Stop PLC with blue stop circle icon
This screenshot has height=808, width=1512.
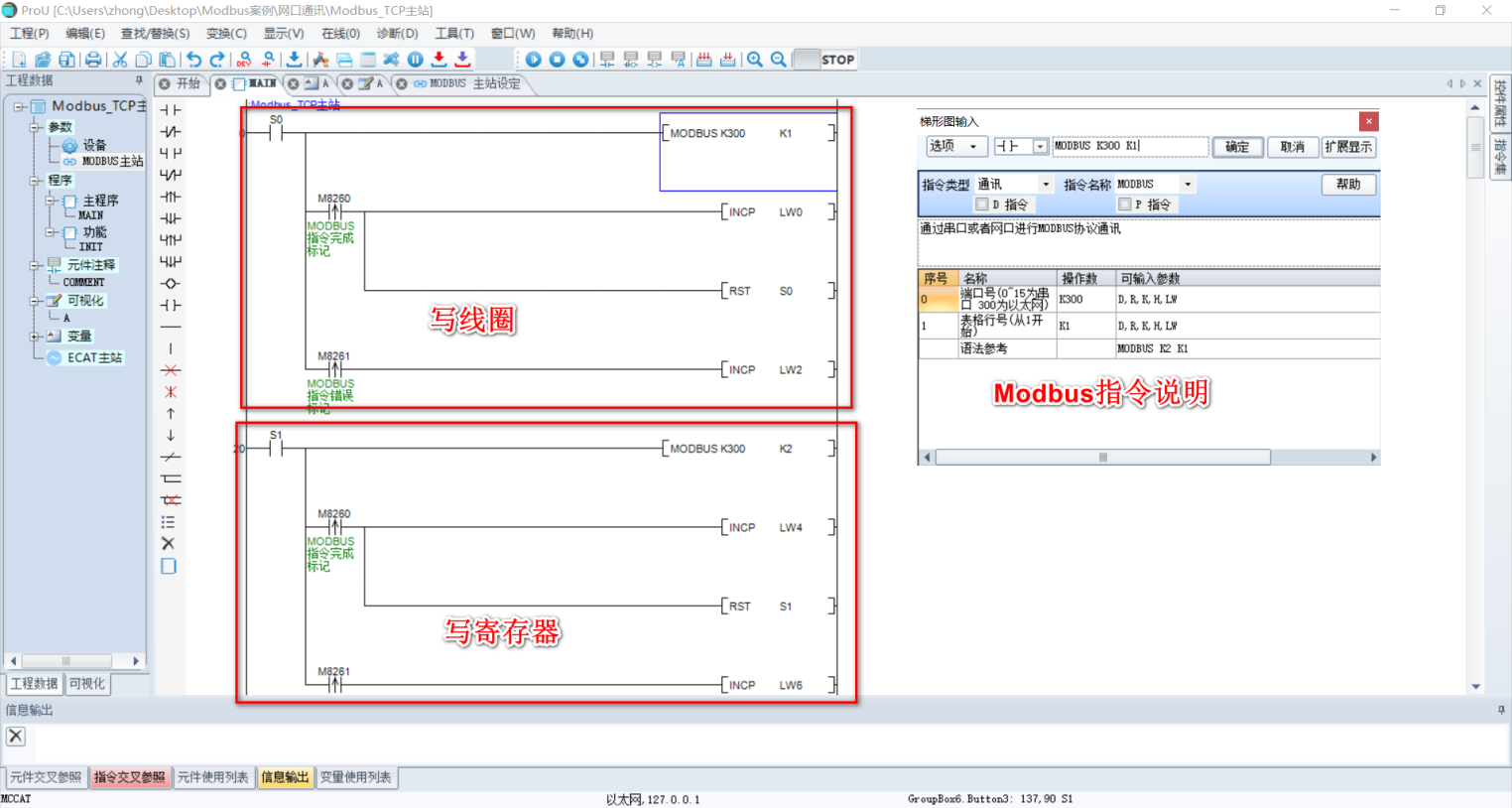(558, 60)
